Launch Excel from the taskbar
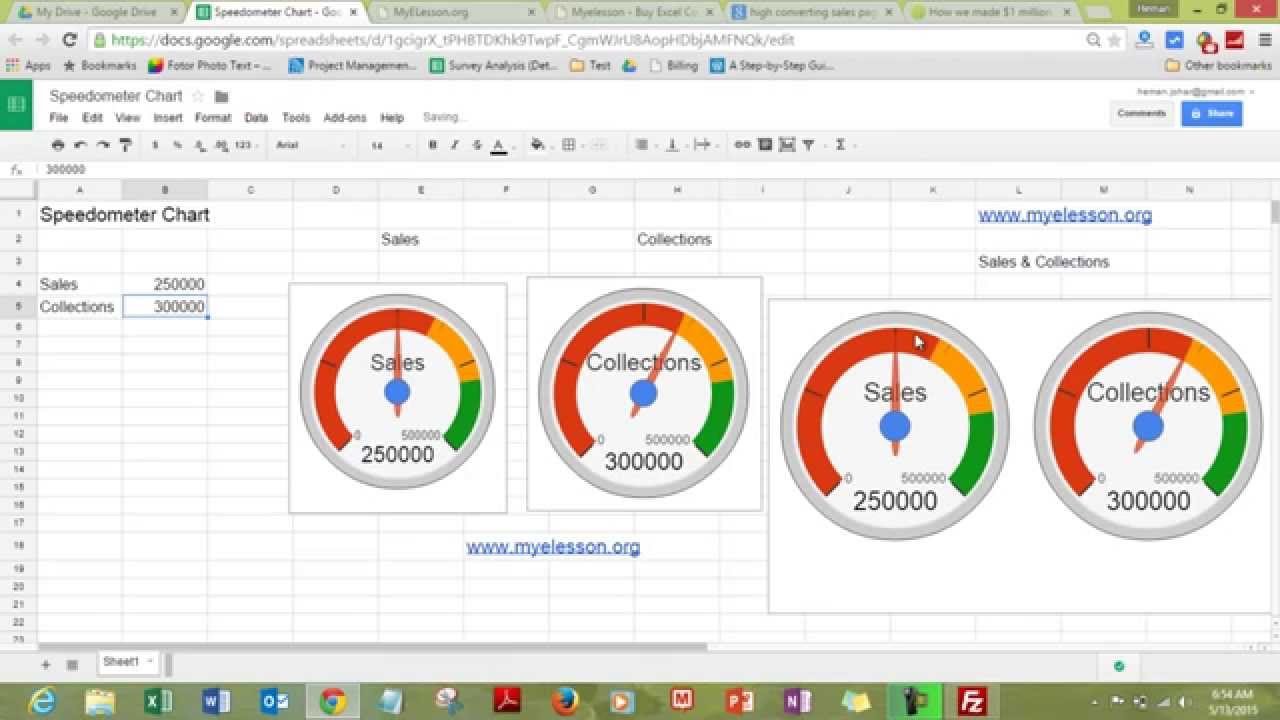The width and height of the screenshot is (1280, 720). pyautogui.click(x=158, y=701)
